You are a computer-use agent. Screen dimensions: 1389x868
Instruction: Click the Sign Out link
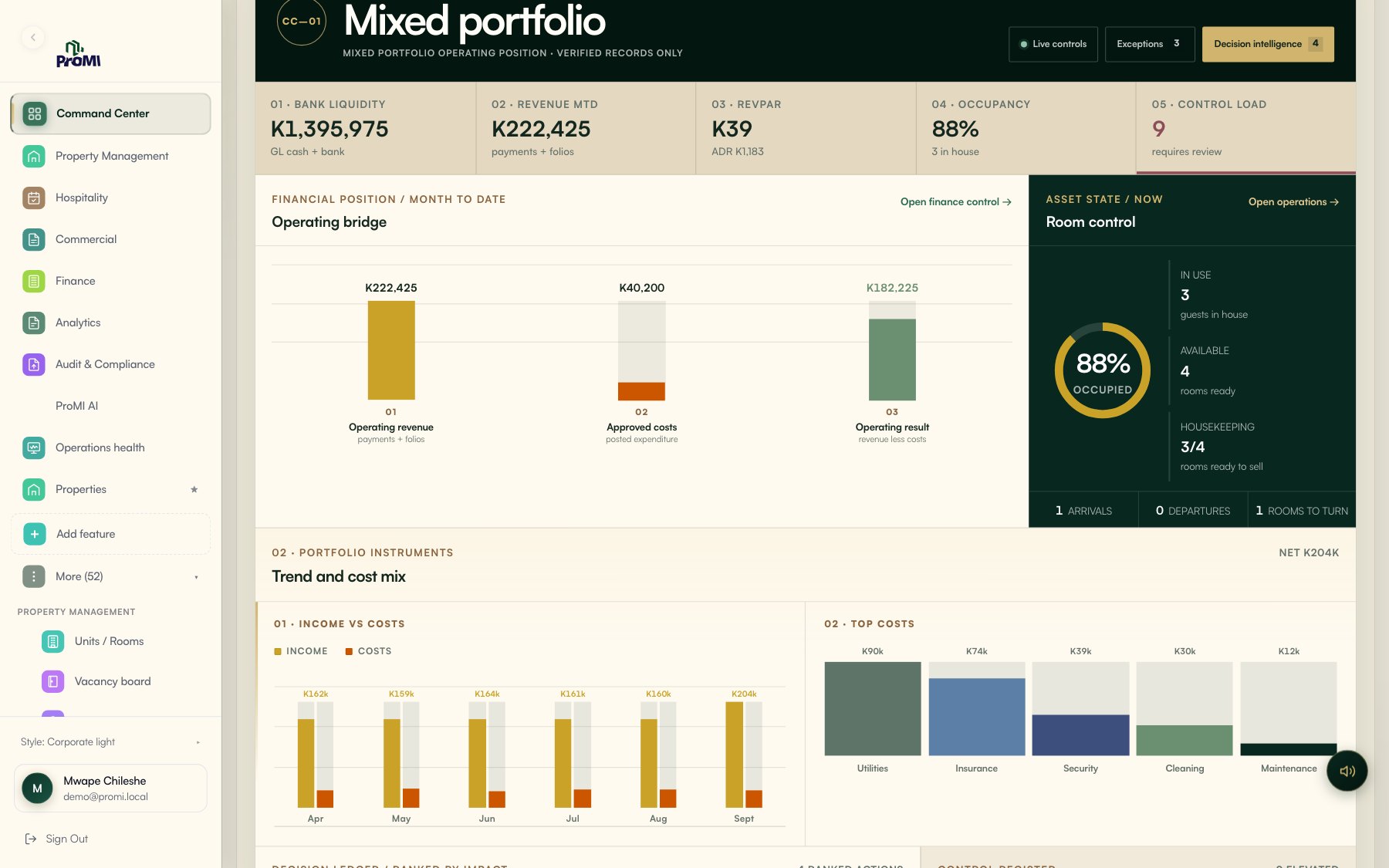click(57, 839)
